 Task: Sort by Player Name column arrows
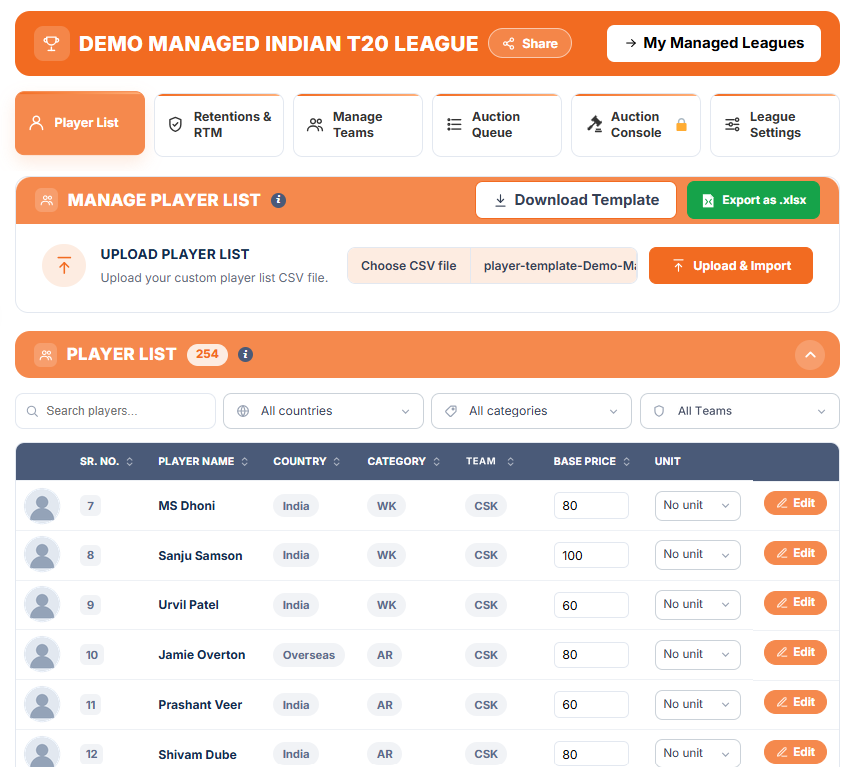click(245, 461)
